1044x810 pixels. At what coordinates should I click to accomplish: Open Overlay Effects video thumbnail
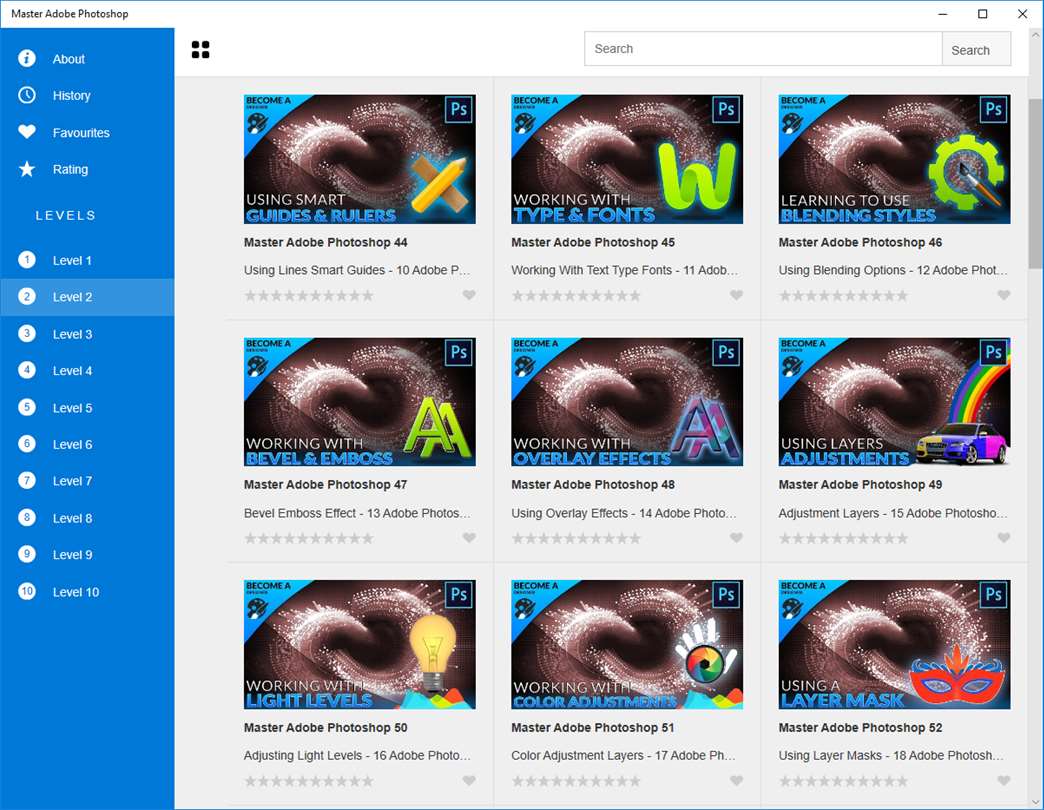point(627,401)
